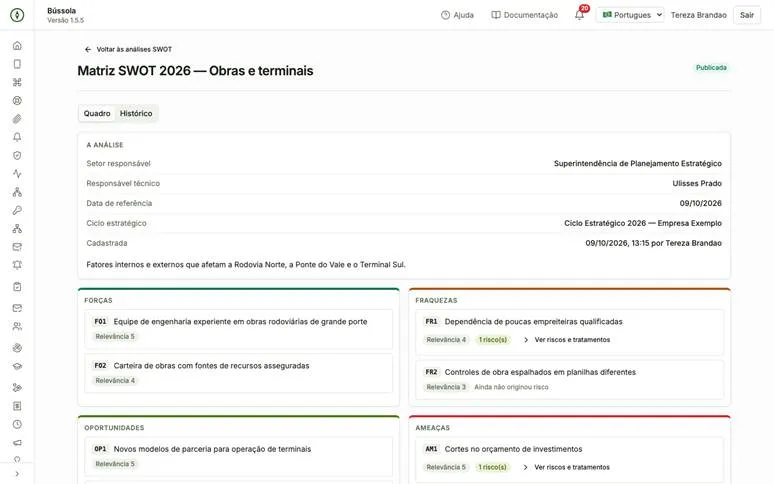Click the AMEAÇAS section heading
This screenshot has width=774, height=484.
(x=432, y=428)
